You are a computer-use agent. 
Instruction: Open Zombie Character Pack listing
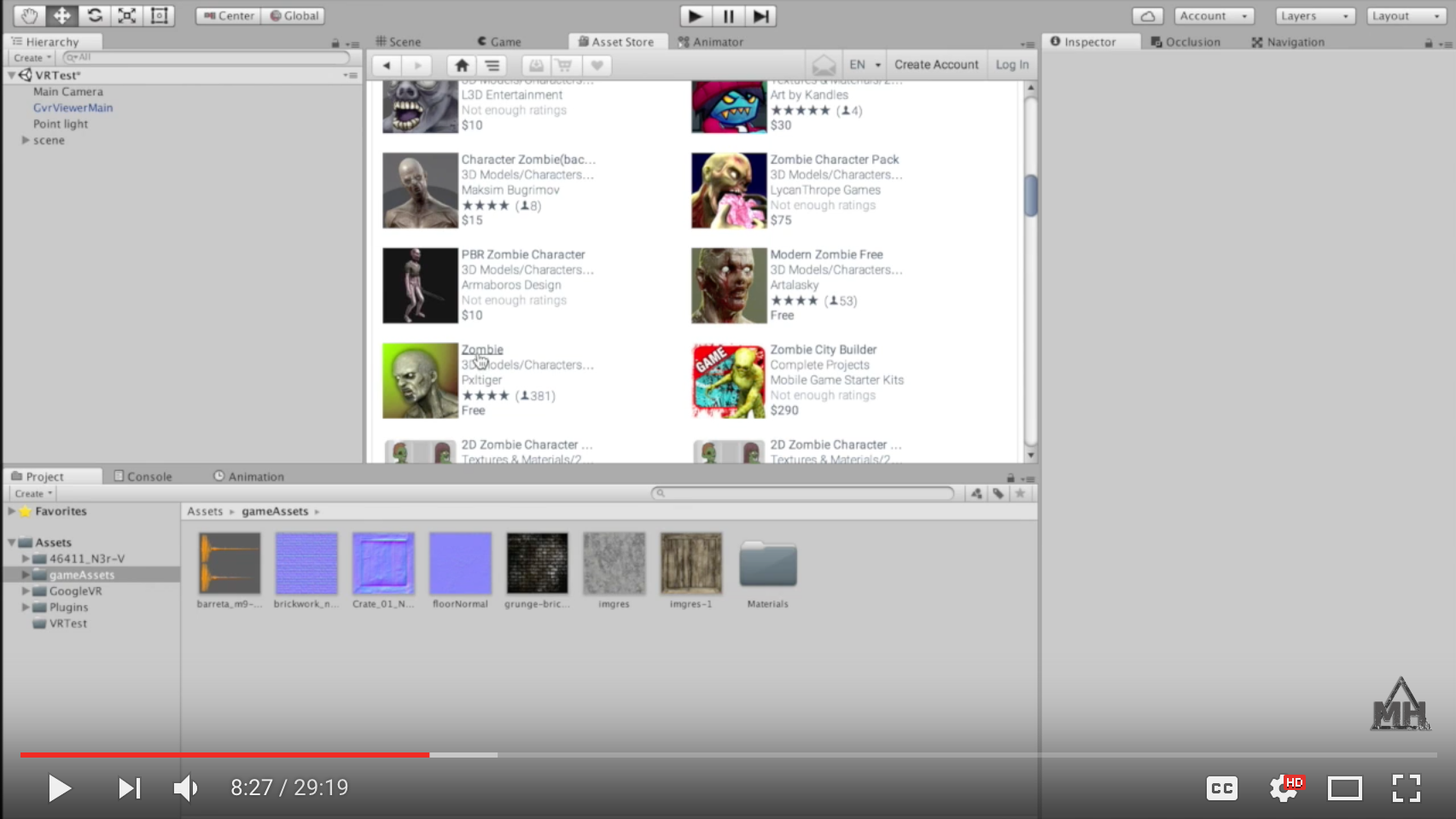[835, 160]
